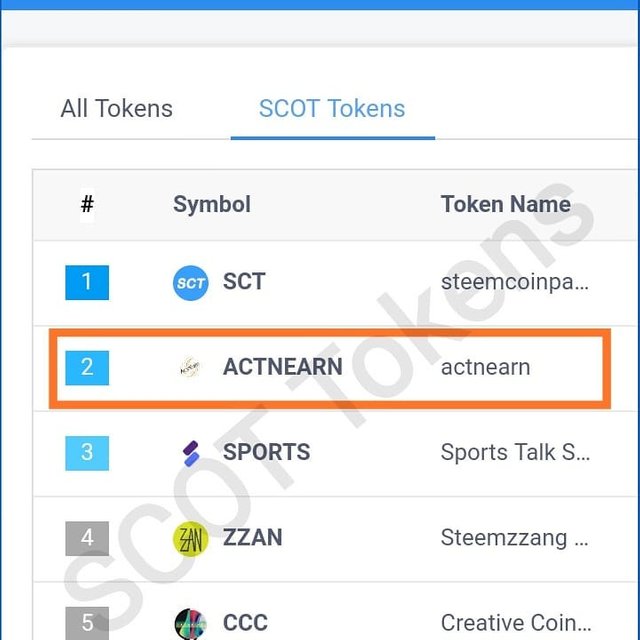
Task: Open the CCC symbol link
Action: pos(245,623)
